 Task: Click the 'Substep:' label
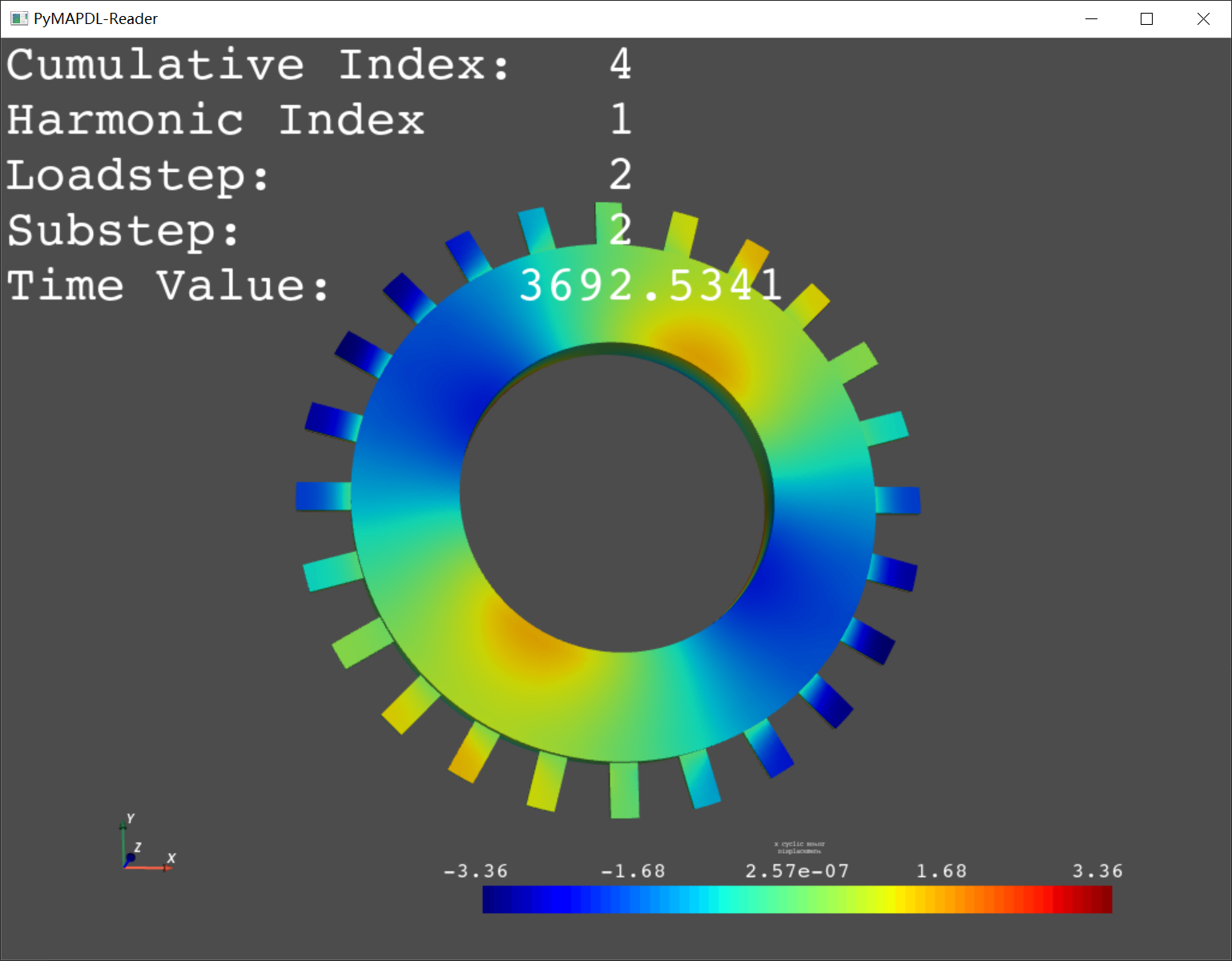(x=123, y=231)
